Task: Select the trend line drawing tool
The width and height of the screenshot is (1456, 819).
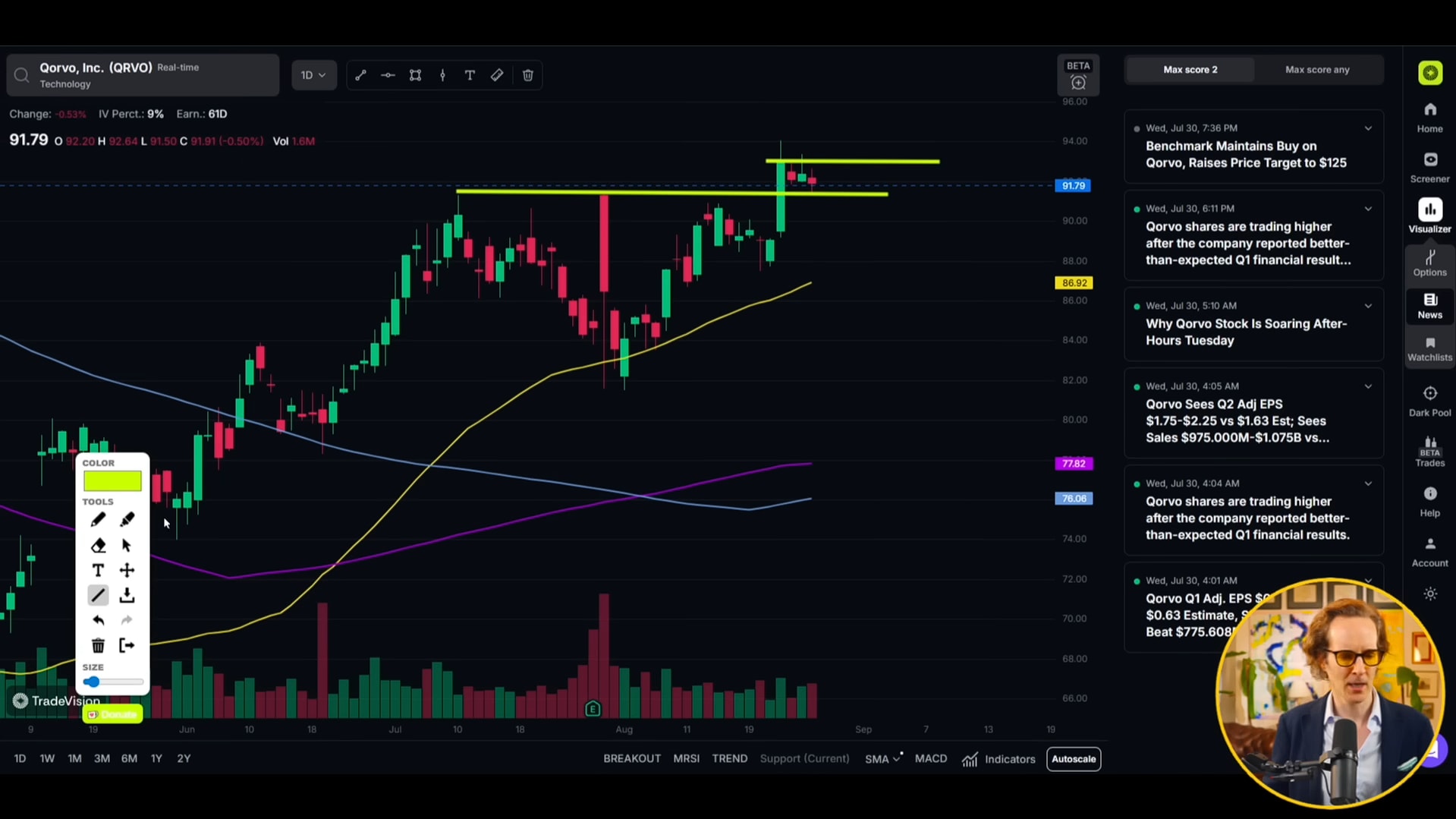Action: click(x=360, y=75)
